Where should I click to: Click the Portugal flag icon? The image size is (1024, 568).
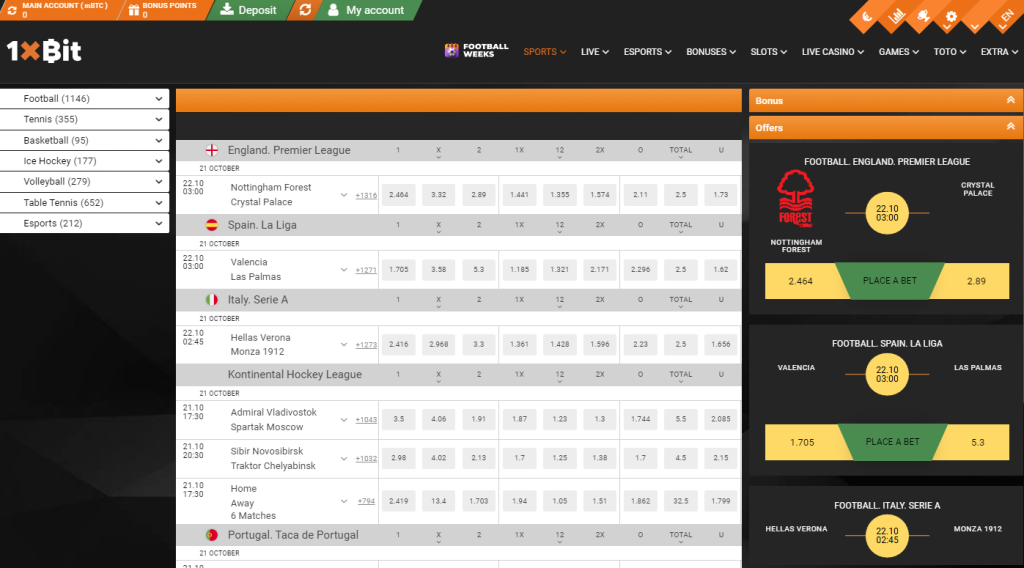click(212, 535)
